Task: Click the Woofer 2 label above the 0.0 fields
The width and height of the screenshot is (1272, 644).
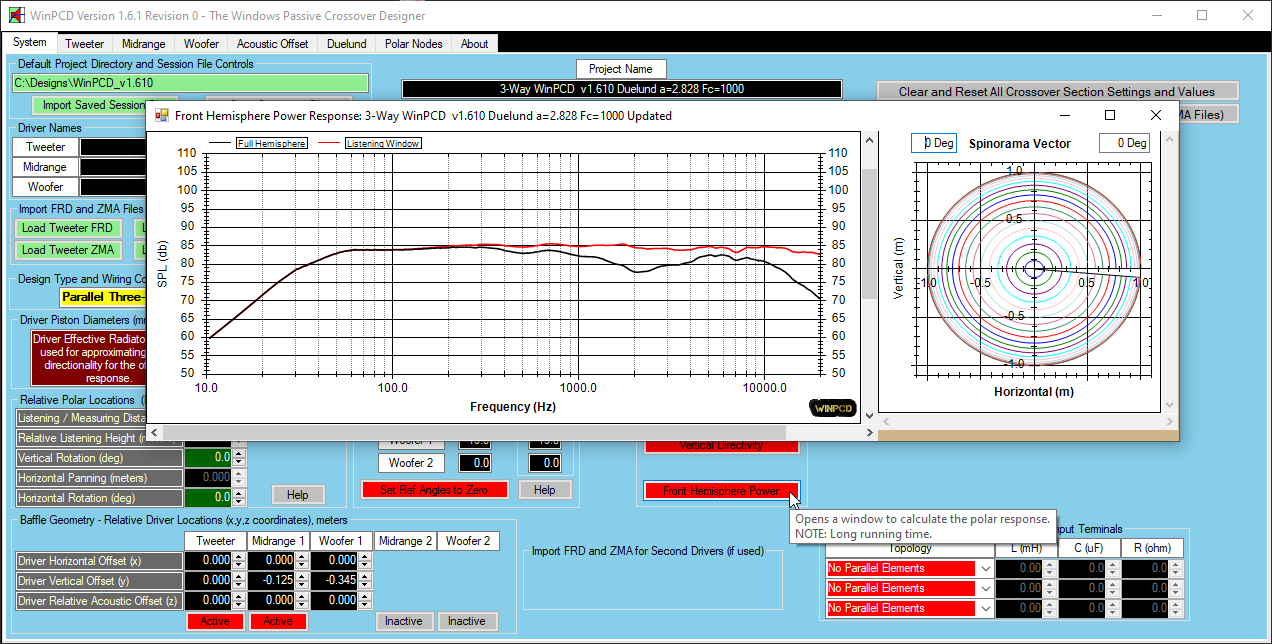Action: [411, 463]
